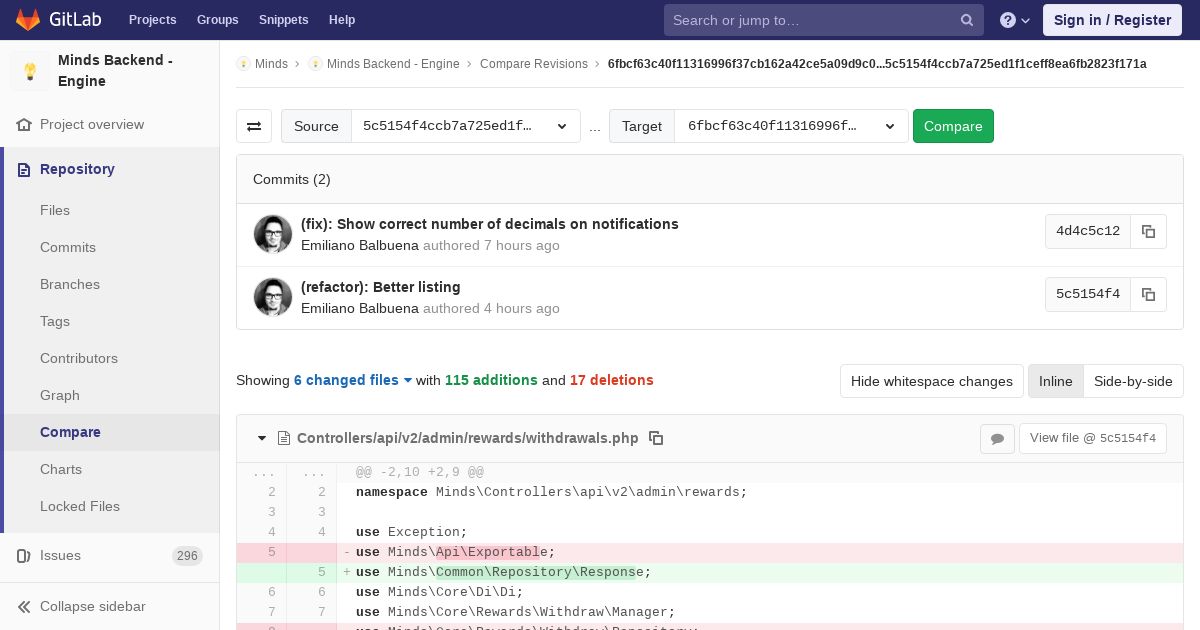
Task: Click author avatar on Better listing commit
Action: coord(273,297)
